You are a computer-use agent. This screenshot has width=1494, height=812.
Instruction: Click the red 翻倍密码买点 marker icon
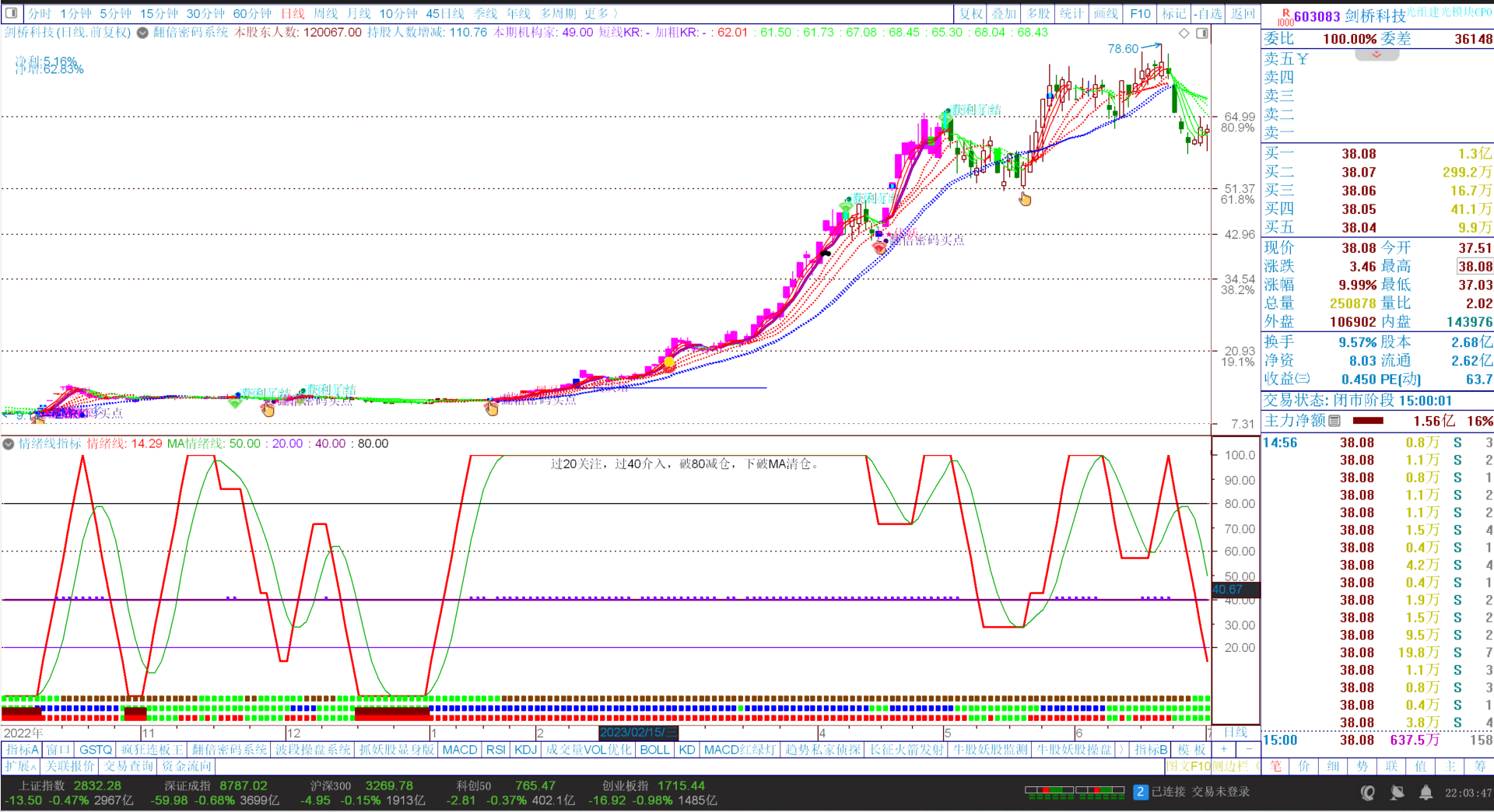coord(879,247)
